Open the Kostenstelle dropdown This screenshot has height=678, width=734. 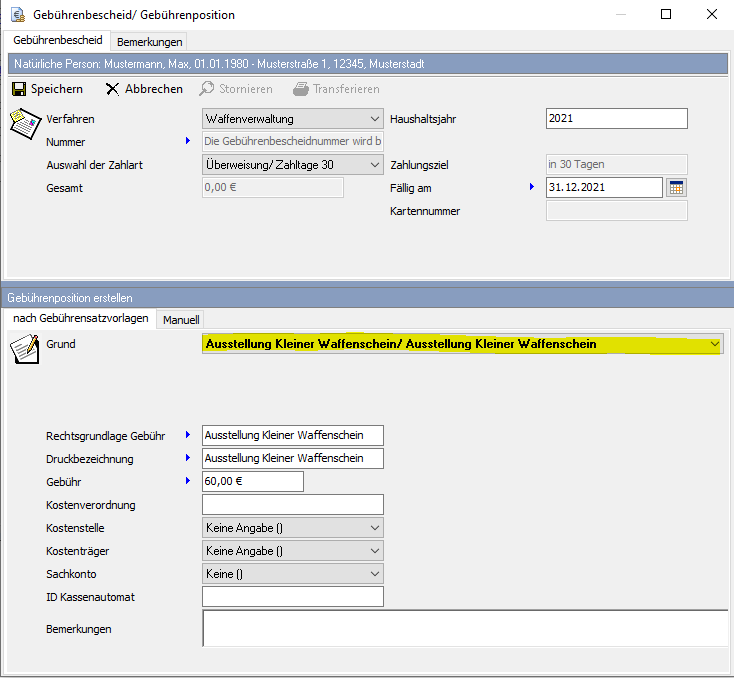374,528
